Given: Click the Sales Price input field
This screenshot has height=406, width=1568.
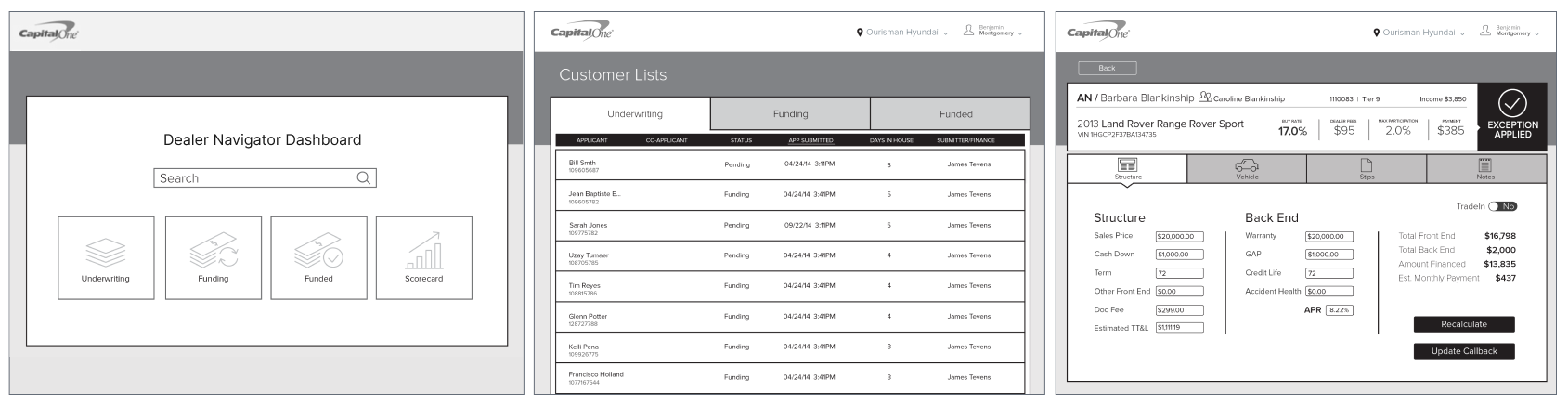Looking at the screenshot, I should [x=1179, y=236].
